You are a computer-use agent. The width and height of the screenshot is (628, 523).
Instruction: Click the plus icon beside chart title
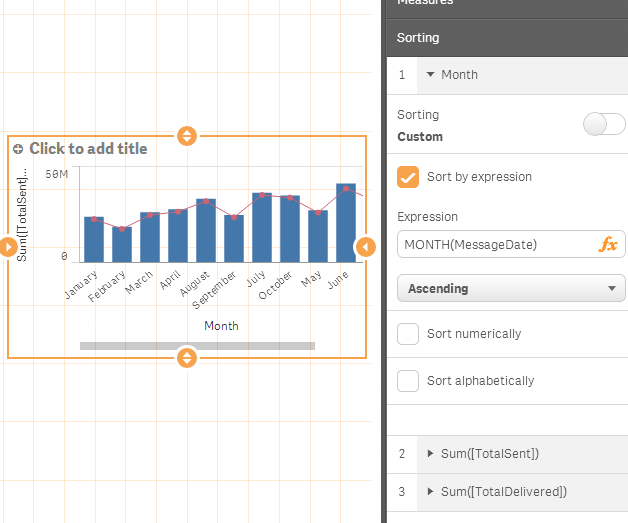click(18, 149)
